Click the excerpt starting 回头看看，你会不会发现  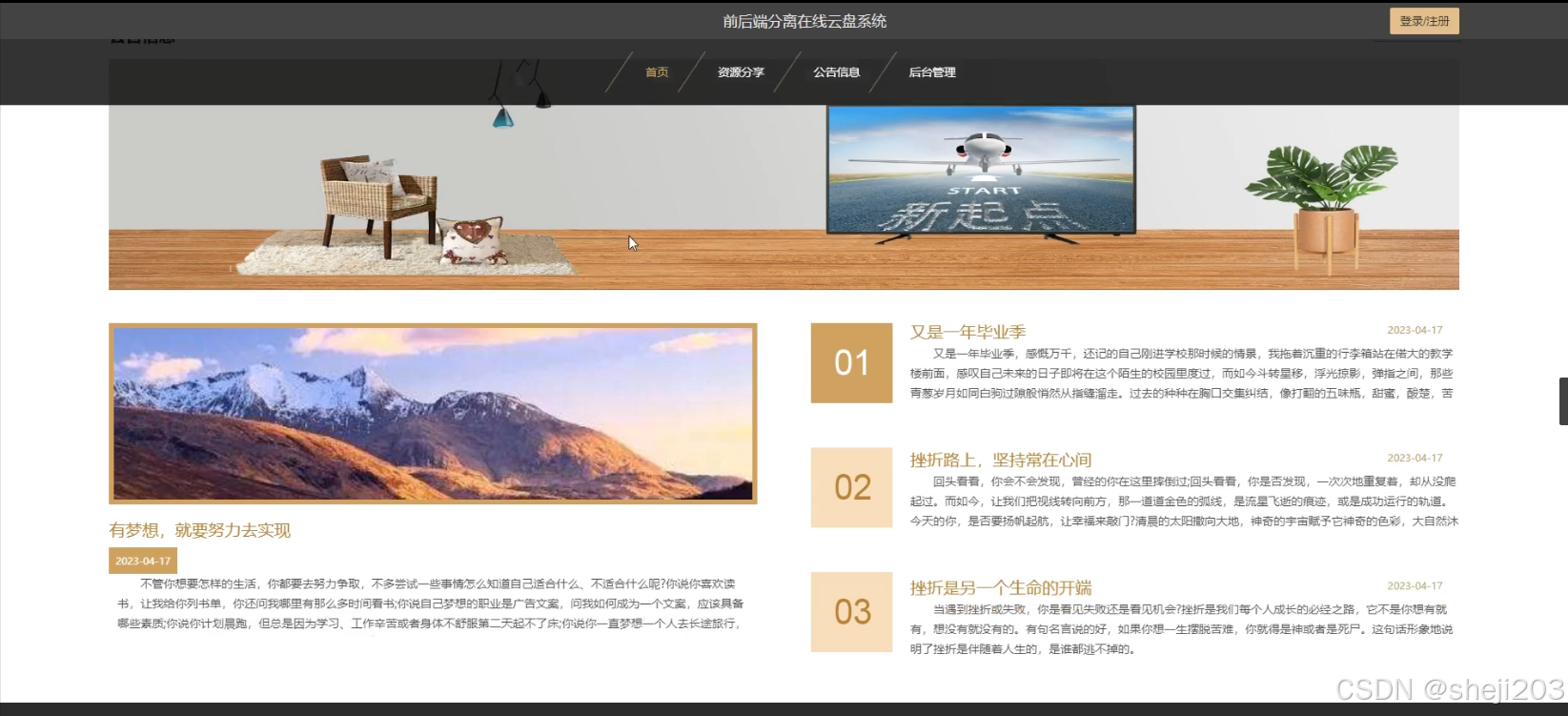(x=1183, y=501)
